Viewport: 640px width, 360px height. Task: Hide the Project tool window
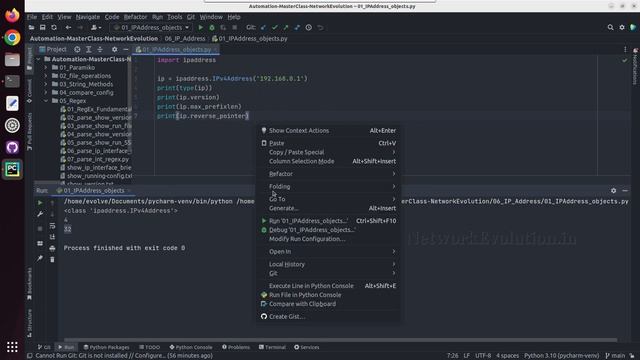(x=126, y=49)
